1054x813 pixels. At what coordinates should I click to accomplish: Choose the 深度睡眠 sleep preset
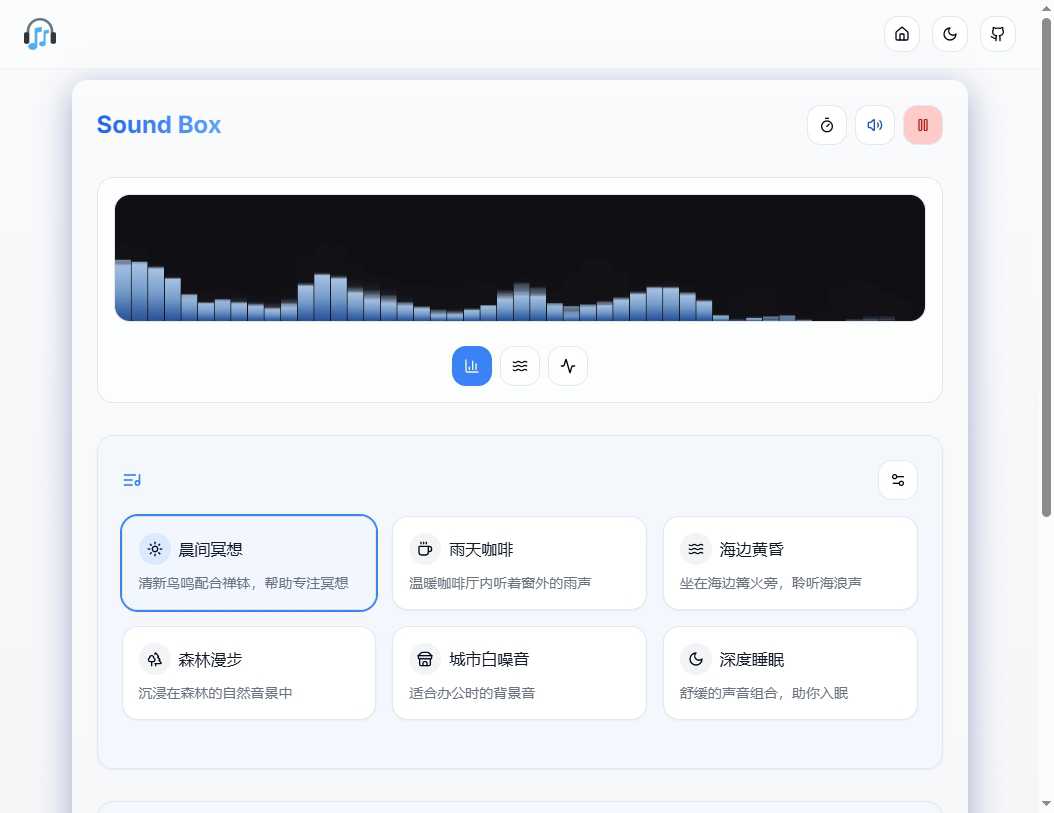(789, 672)
